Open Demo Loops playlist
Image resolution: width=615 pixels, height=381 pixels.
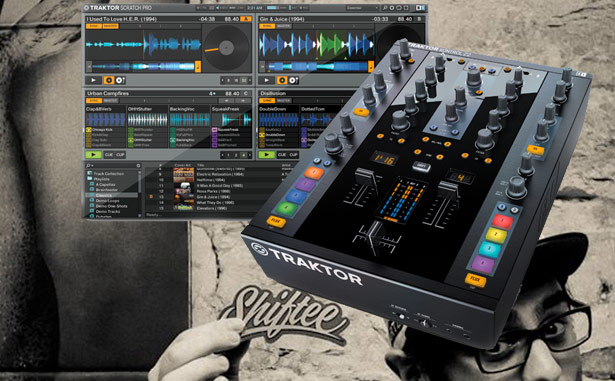pos(104,201)
